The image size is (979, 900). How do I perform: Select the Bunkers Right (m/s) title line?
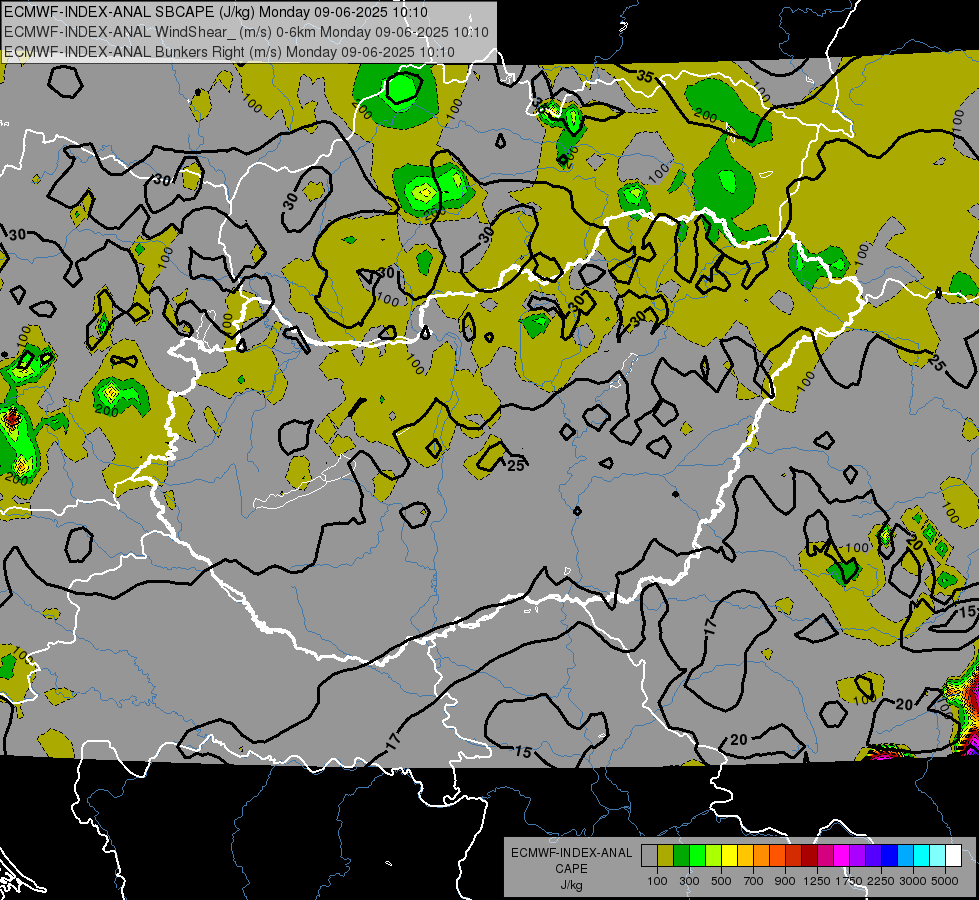[x=230, y=52]
